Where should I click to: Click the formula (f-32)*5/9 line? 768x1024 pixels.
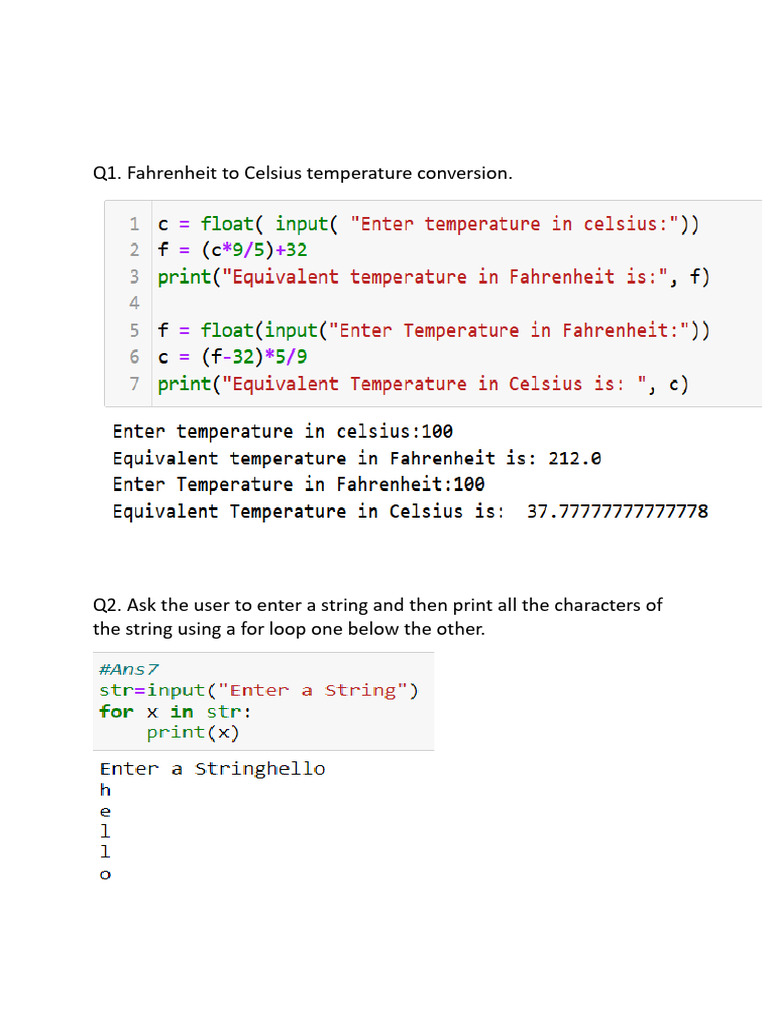coord(232,357)
